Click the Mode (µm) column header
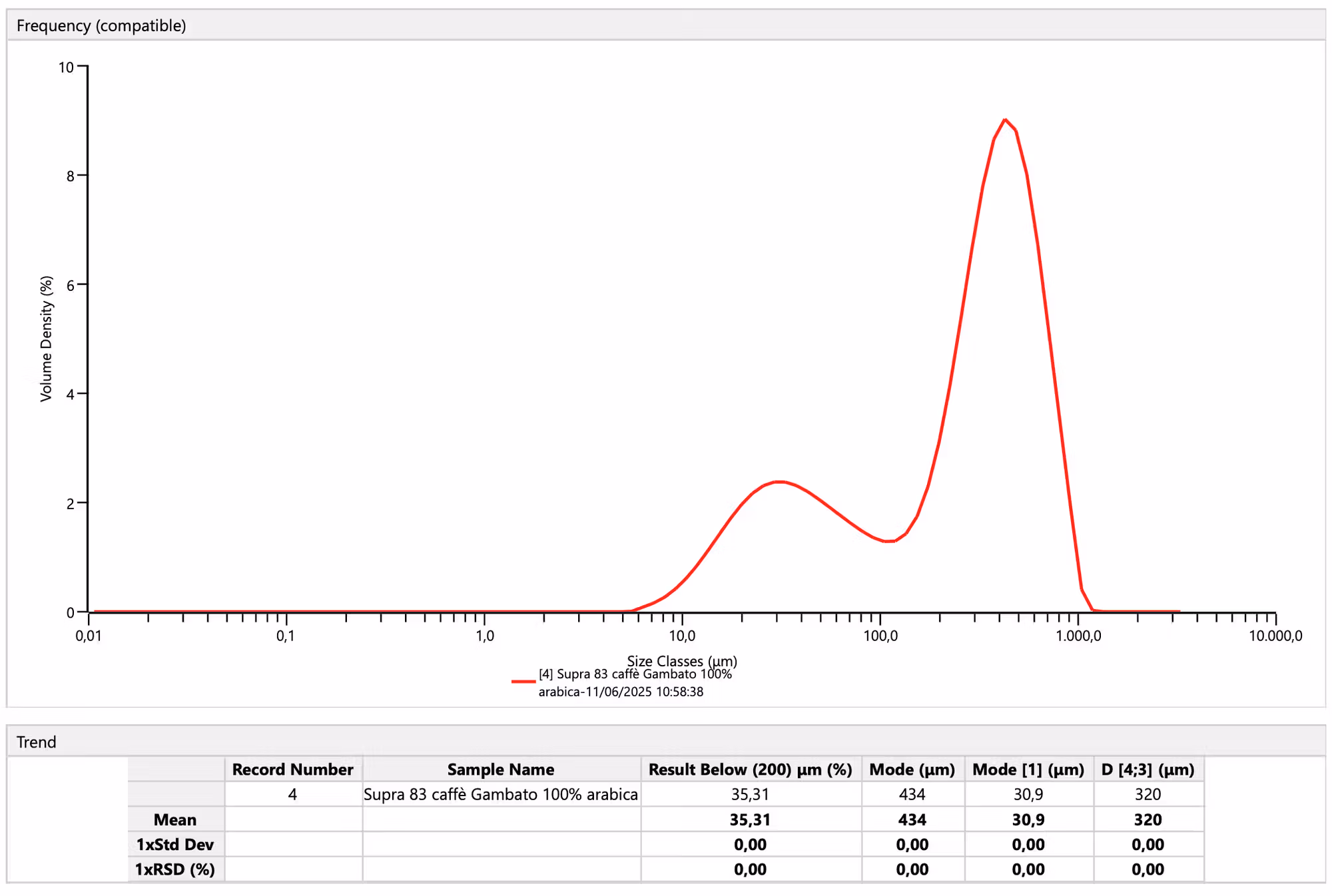The width and height of the screenshot is (1332, 896). coord(912,769)
